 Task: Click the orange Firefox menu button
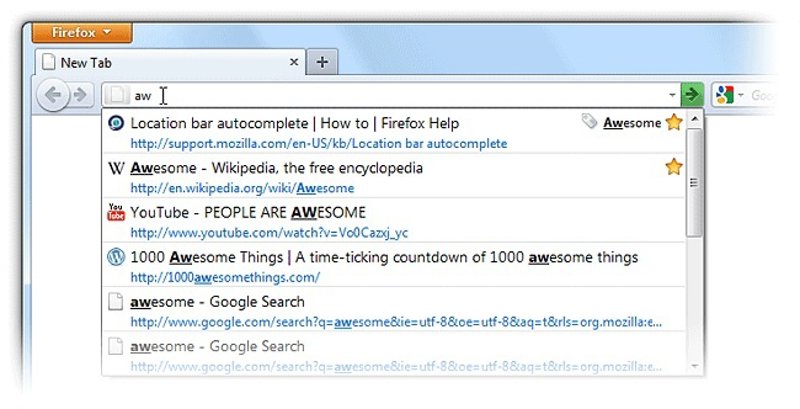pos(82,32)
